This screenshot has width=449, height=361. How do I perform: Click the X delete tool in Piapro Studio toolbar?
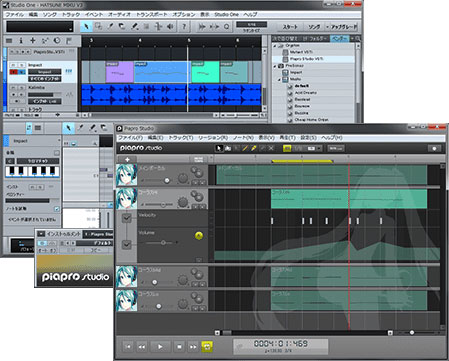coord(271,148)
